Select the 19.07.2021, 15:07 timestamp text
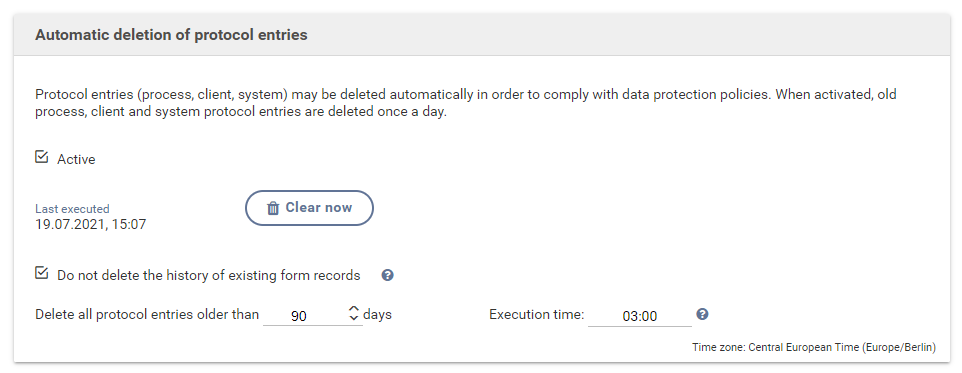 (x=91, y=224)
